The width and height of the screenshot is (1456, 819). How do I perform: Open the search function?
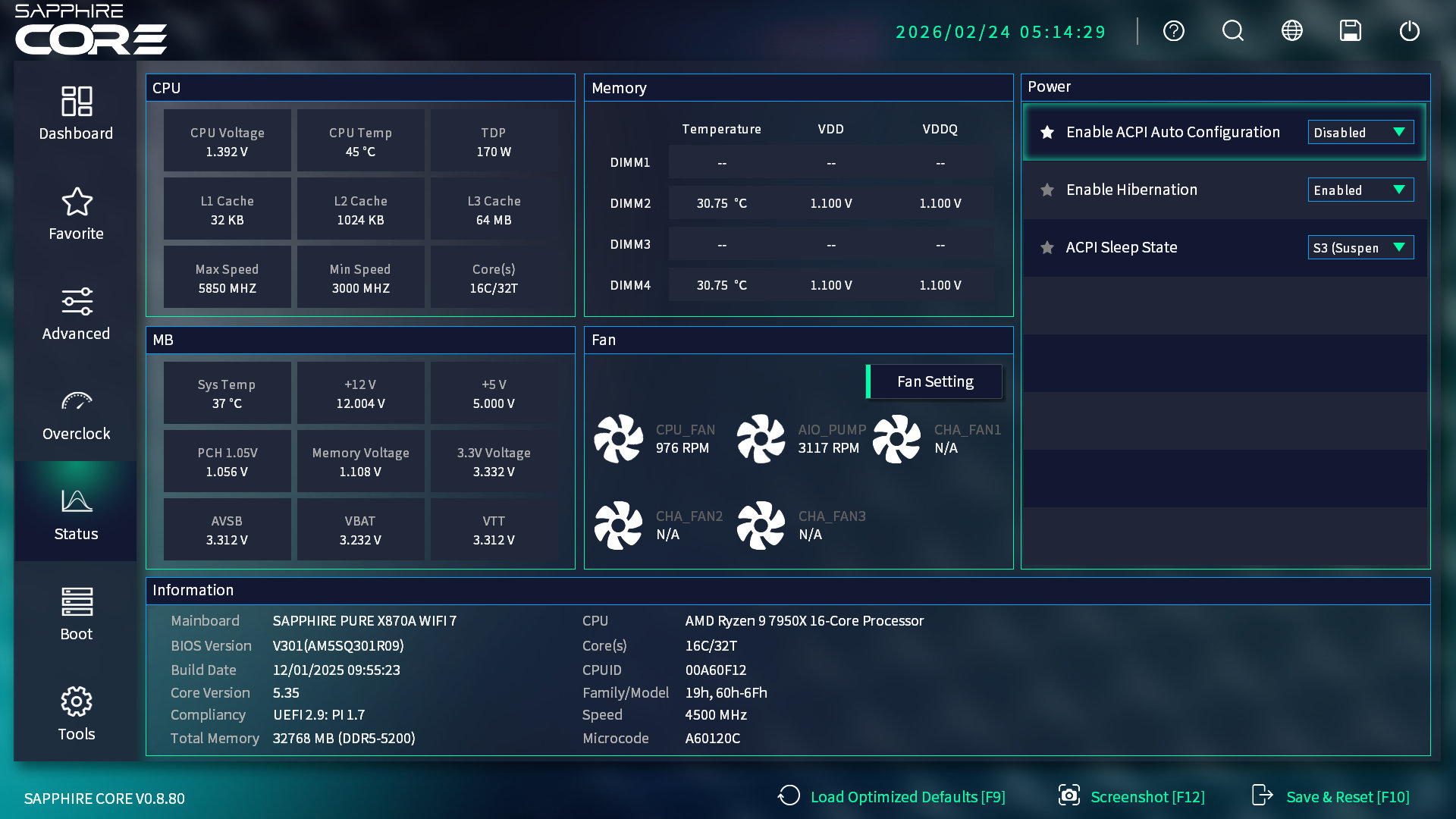tap(1232, 31)
